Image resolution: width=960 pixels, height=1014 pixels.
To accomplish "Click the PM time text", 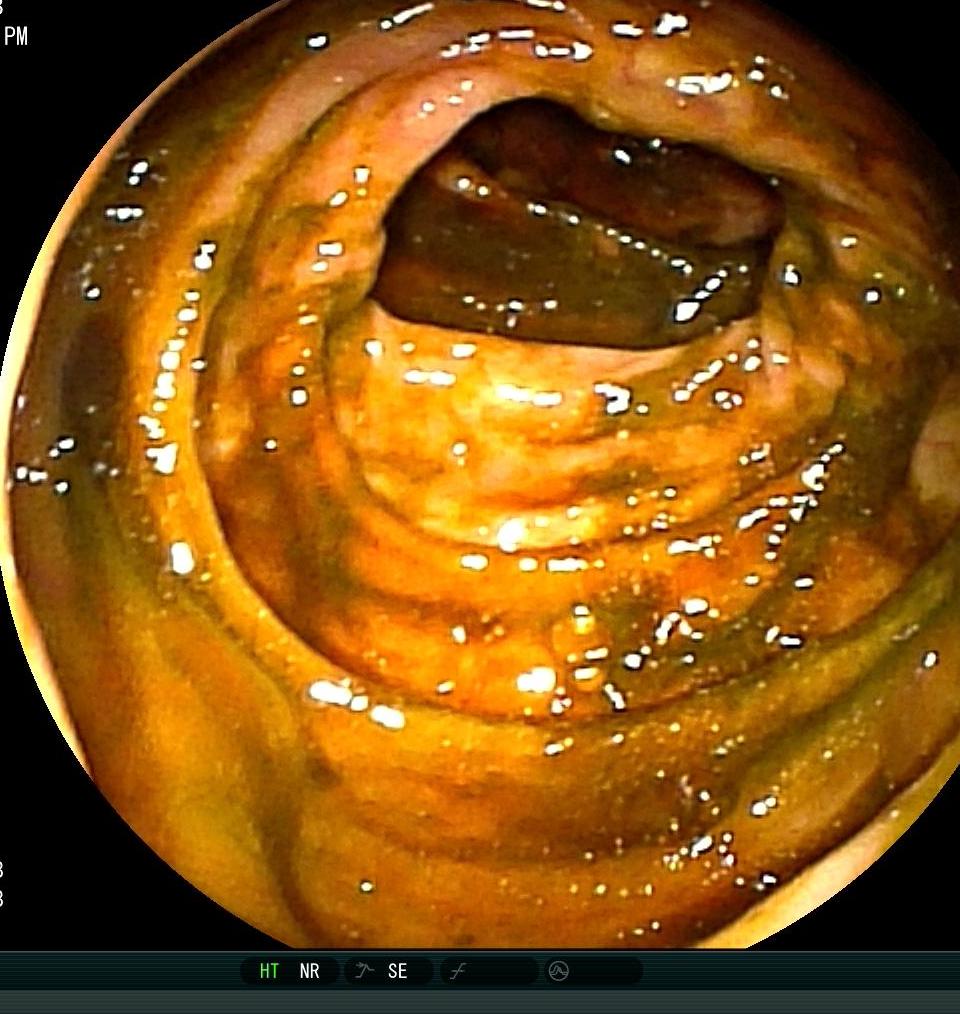I will [x=16, y=36].
